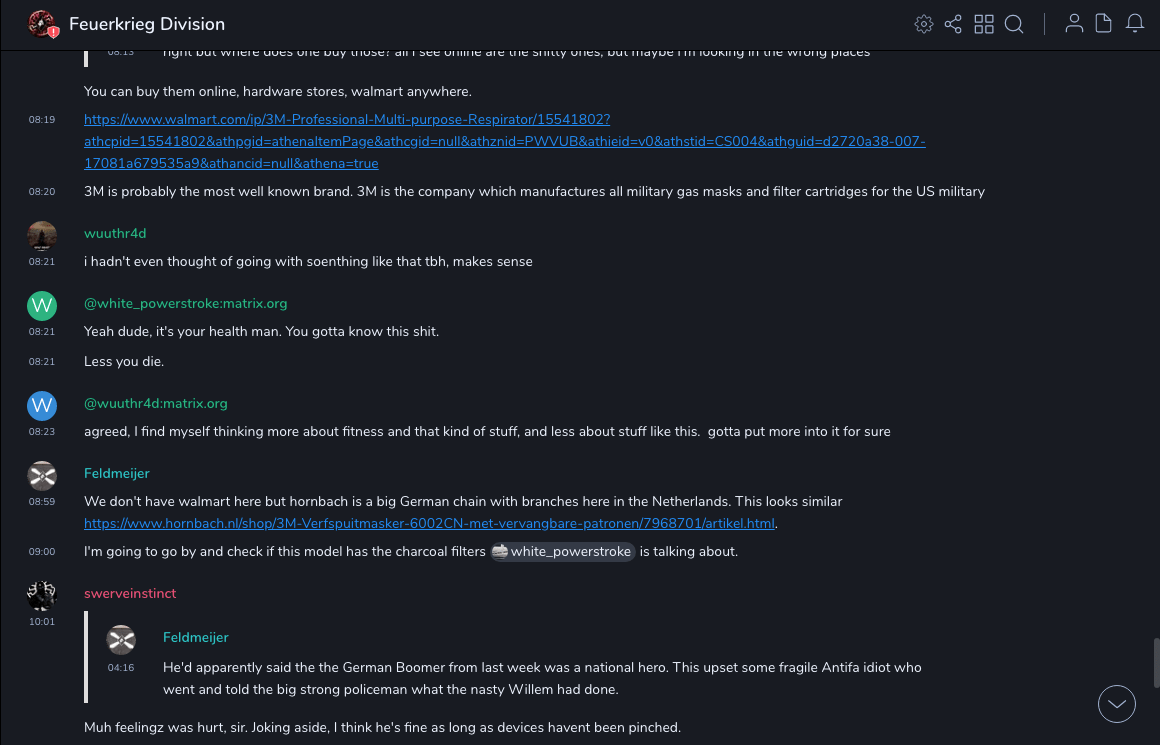This screenshot has height=745, width=1160.
Task: Click the Feuerkrieg Division room title
Action: [x=147, y=24]
